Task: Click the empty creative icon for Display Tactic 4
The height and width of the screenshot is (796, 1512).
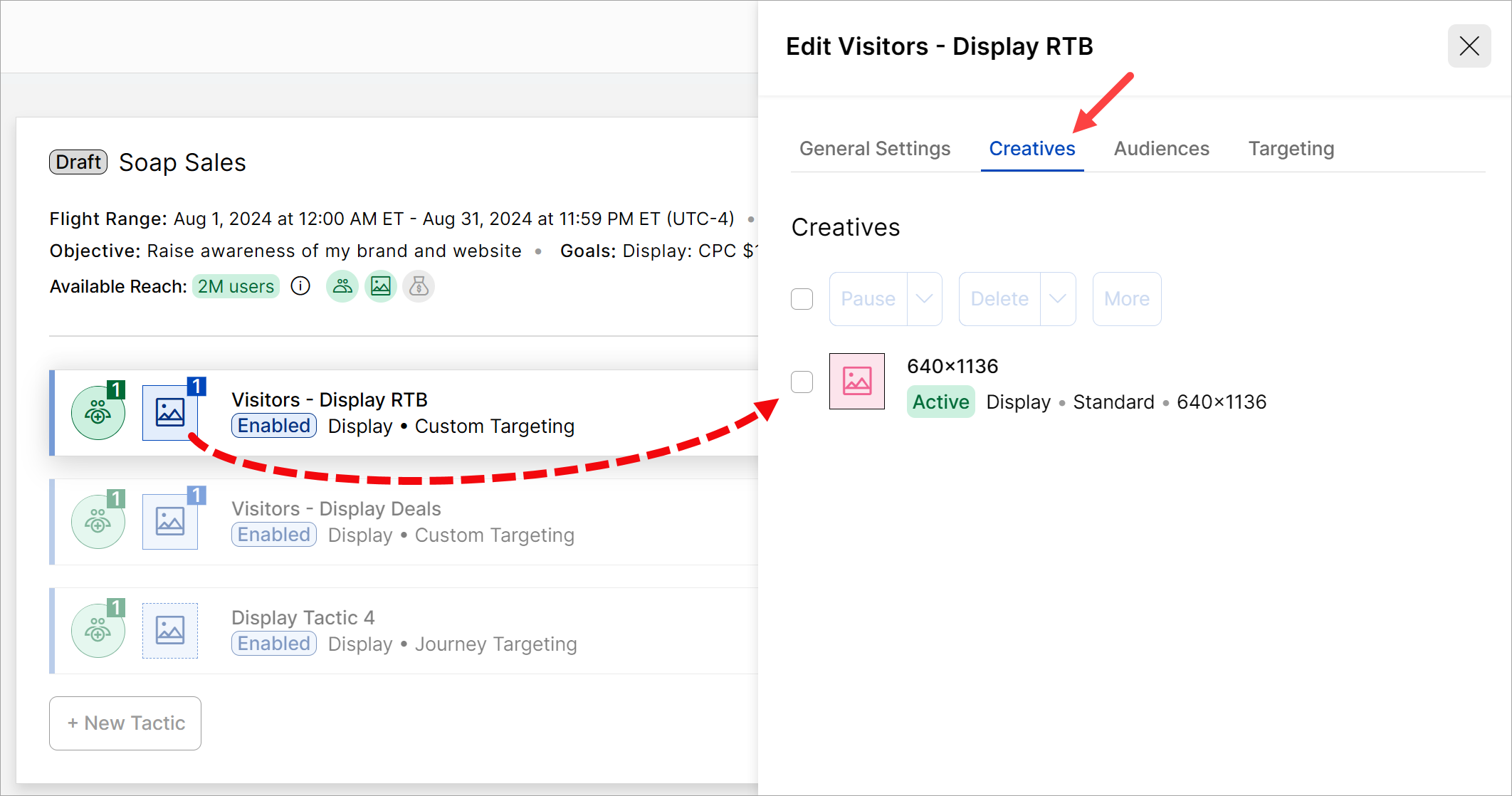Action: tap(170, 631)
